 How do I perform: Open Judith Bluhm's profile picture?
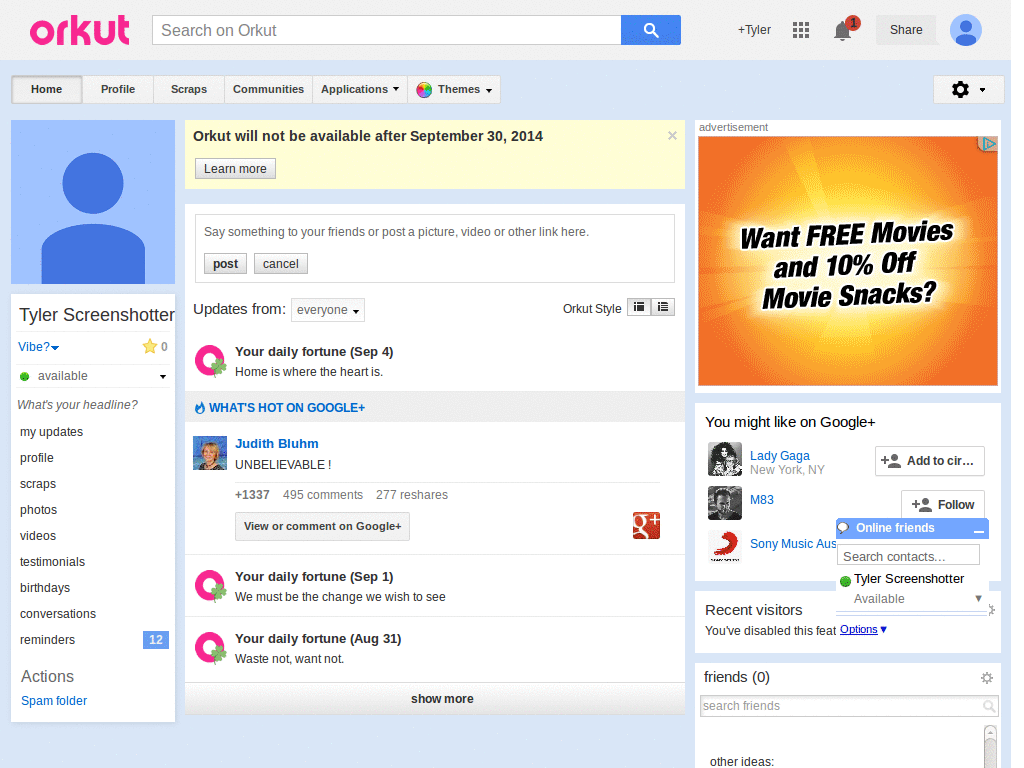(x=210, y=453)
